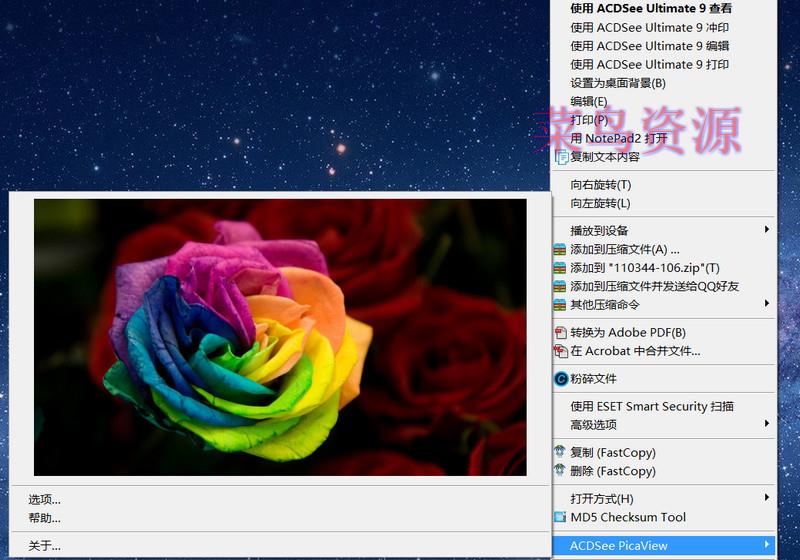
Task: Select the 编辑(E) menu entry
Action: (589, 101)
